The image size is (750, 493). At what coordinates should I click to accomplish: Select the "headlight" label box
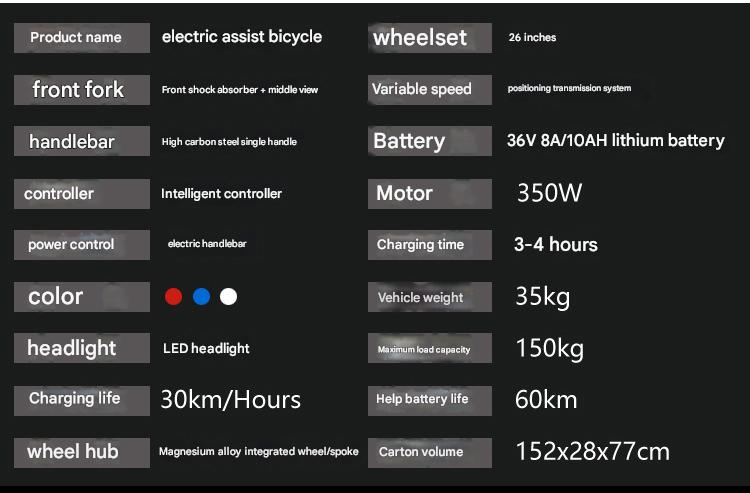[82, 348]
